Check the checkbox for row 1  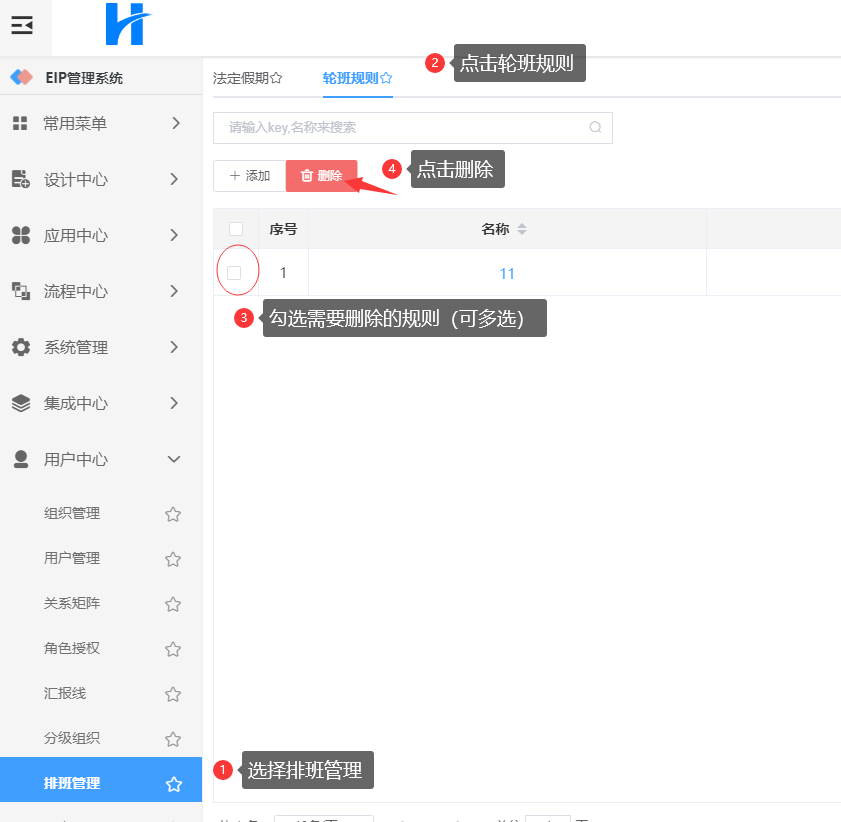pos(235,272)
